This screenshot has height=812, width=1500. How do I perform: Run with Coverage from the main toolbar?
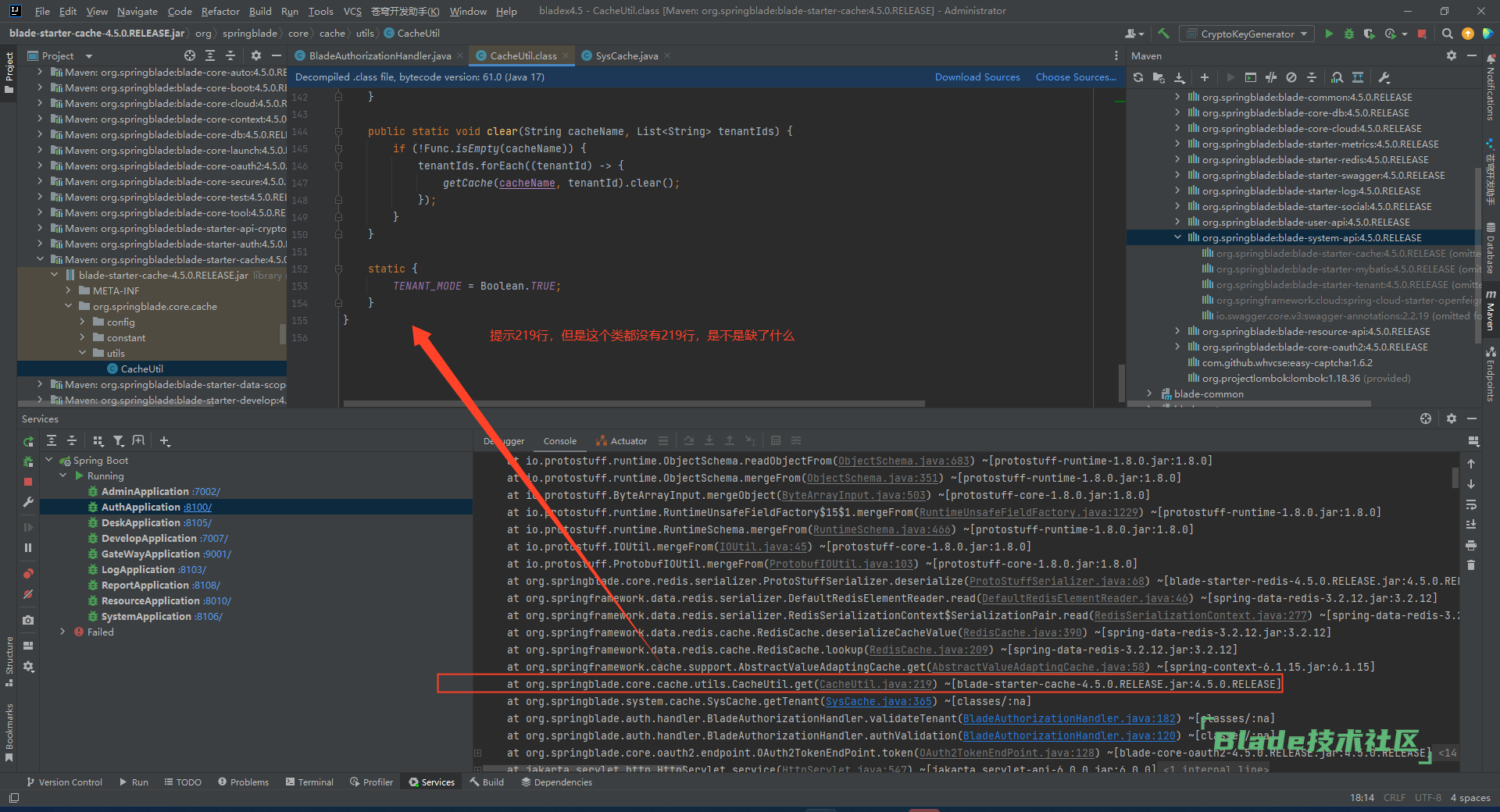1370,34
